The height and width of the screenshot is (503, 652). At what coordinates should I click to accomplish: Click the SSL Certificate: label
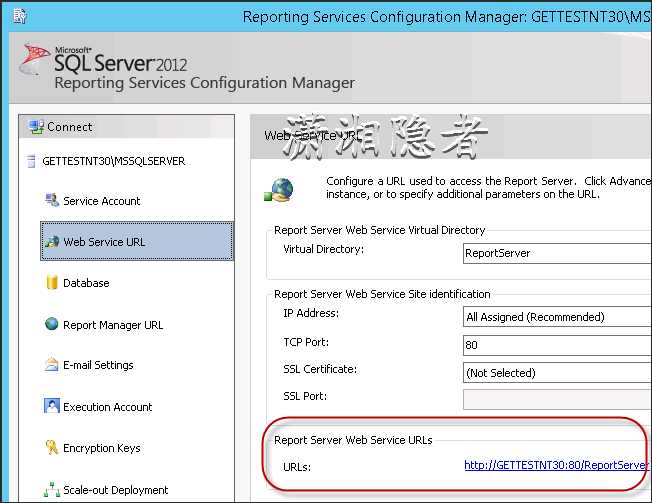(x=320, y=369)
